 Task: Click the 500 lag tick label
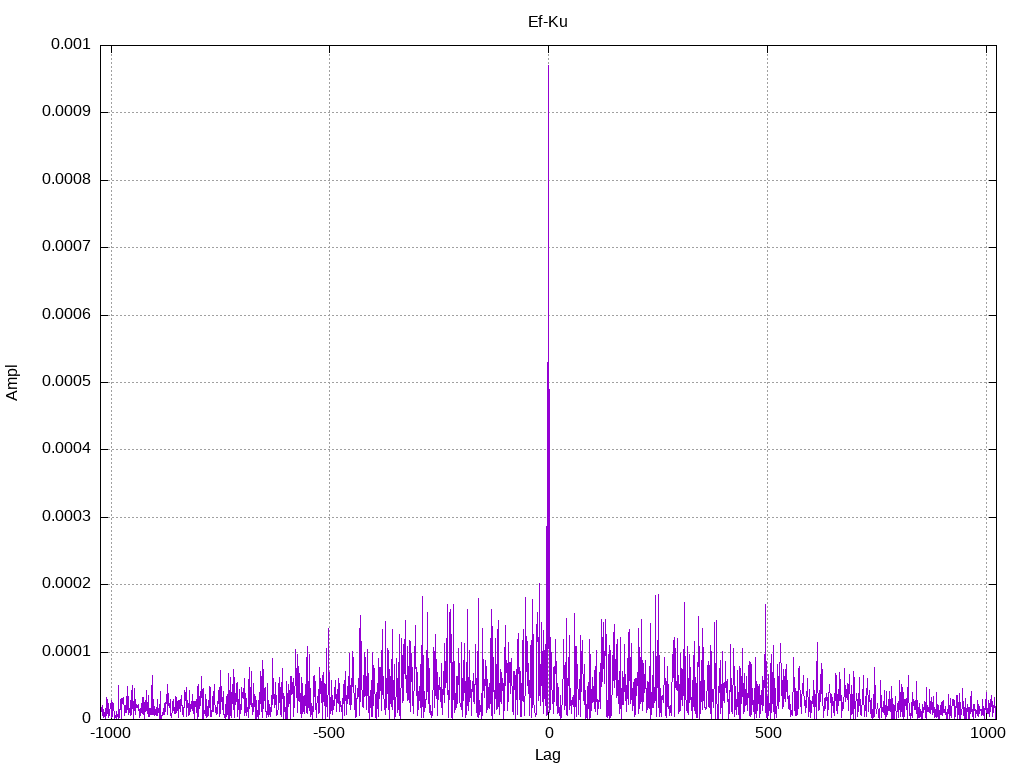coord(767,734)
